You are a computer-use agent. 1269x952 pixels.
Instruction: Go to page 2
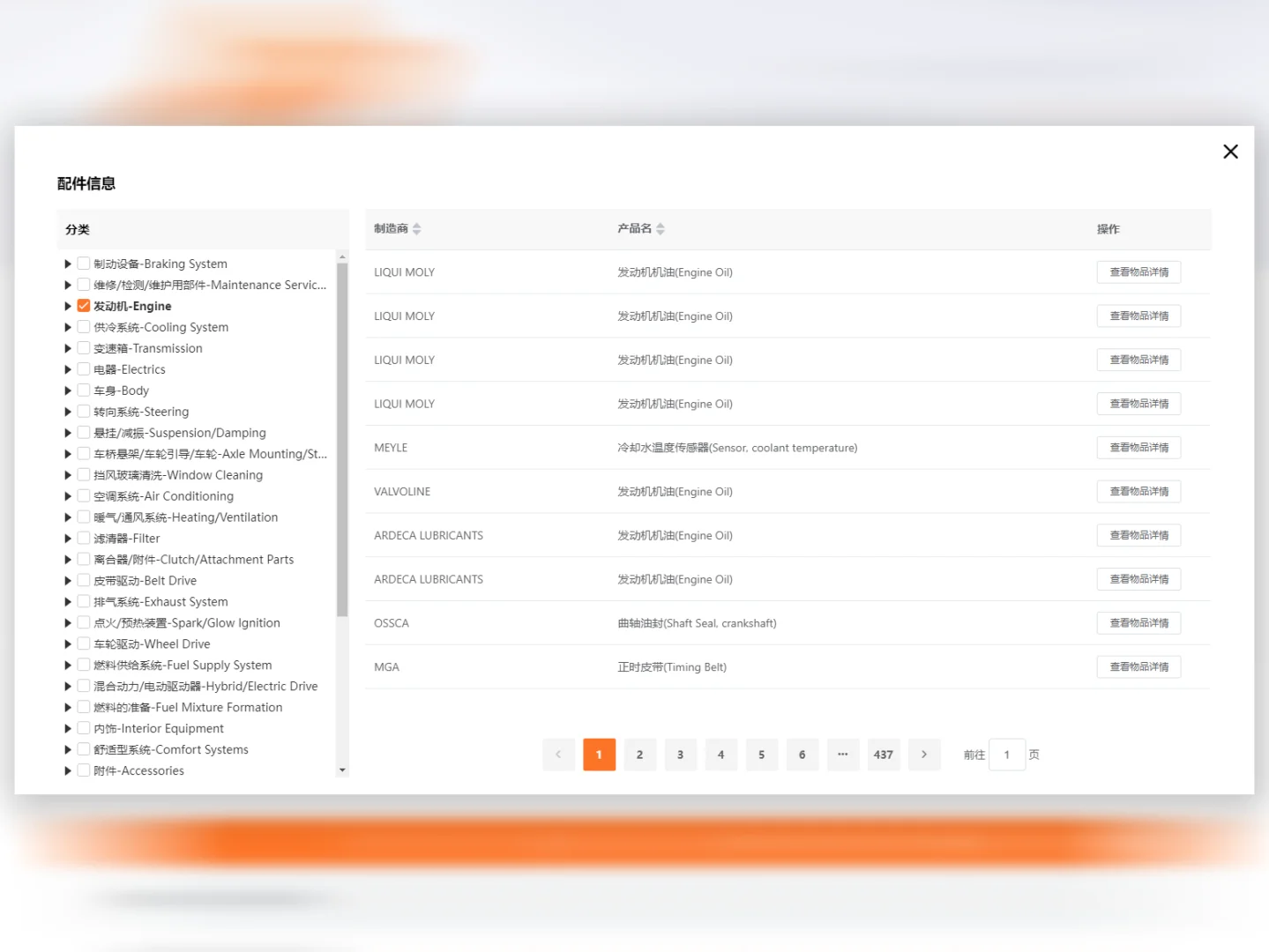[640, 755]
